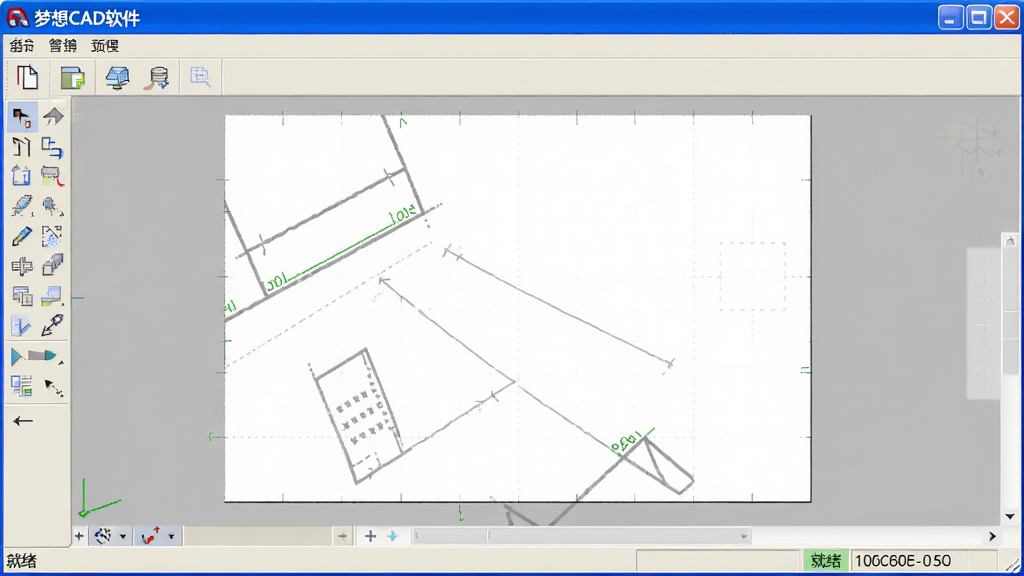Click the teal play triangle icon

(x=17, y=357)
